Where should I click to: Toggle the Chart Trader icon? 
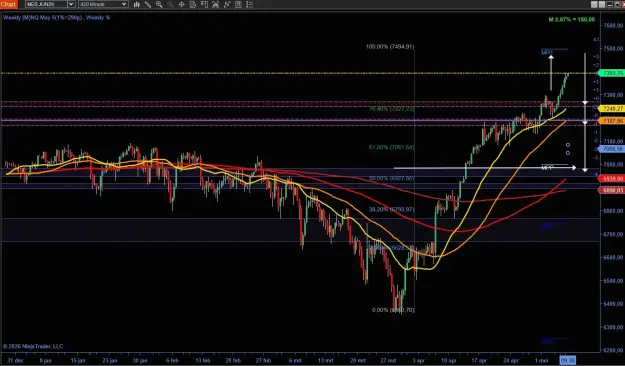click(204, 4)
